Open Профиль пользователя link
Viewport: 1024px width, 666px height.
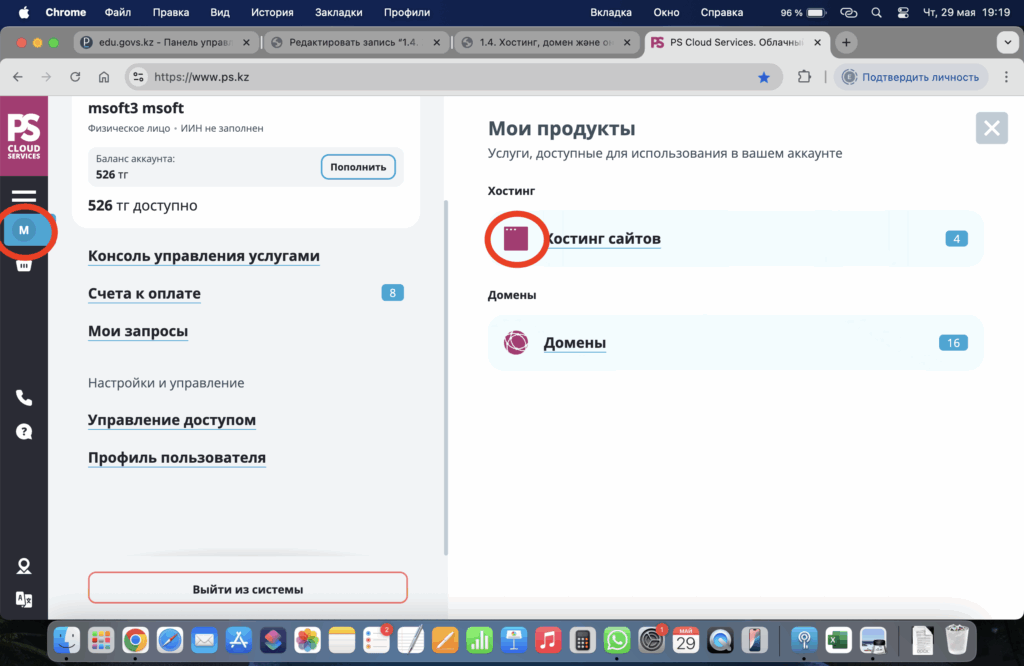pyautogui.click(x=177, y=458)
